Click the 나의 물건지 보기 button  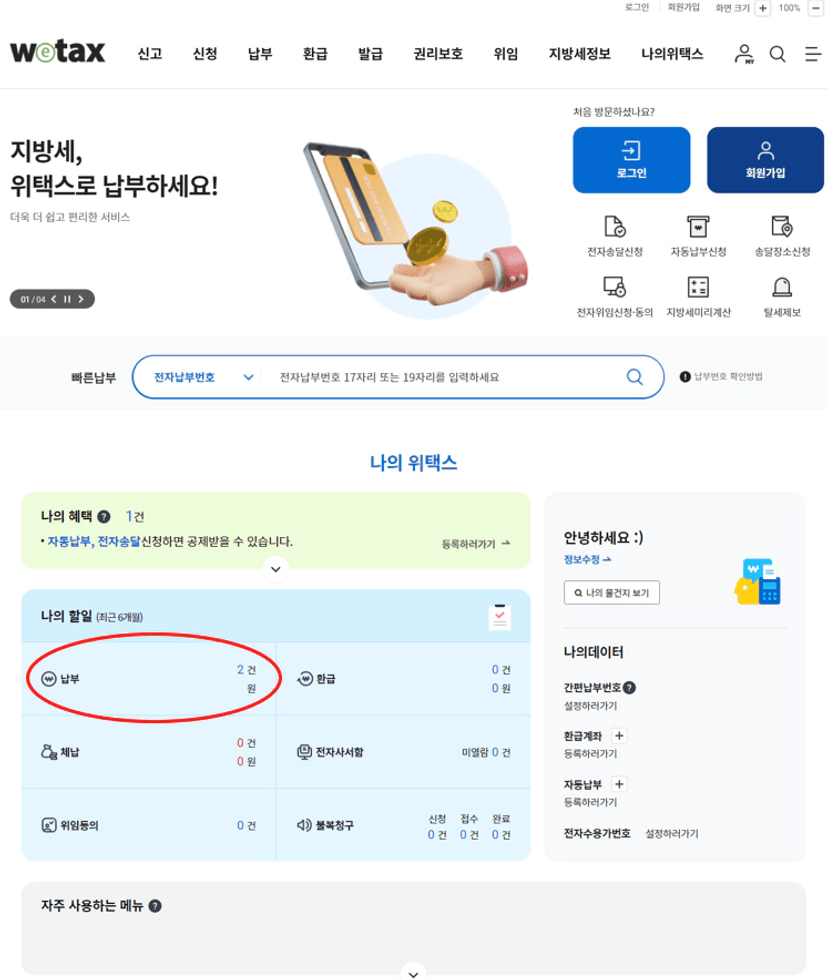(611, 592)
